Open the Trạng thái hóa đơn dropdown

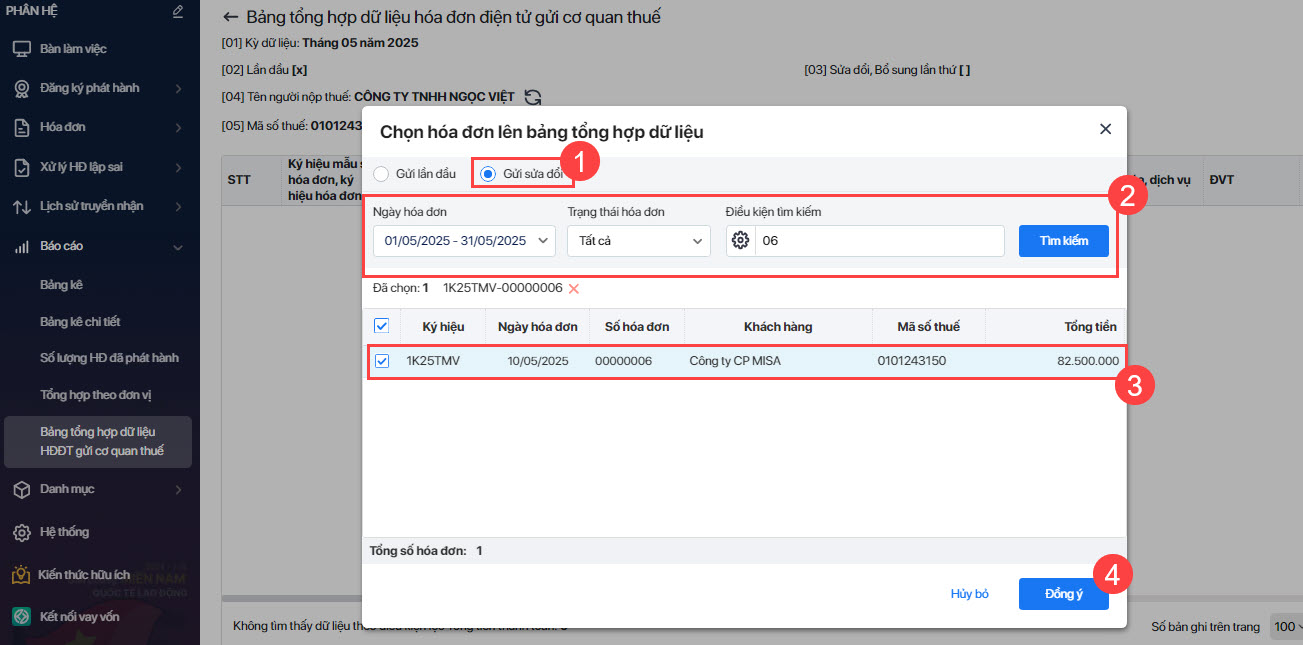pyautogui.click(x=638, y=241)
